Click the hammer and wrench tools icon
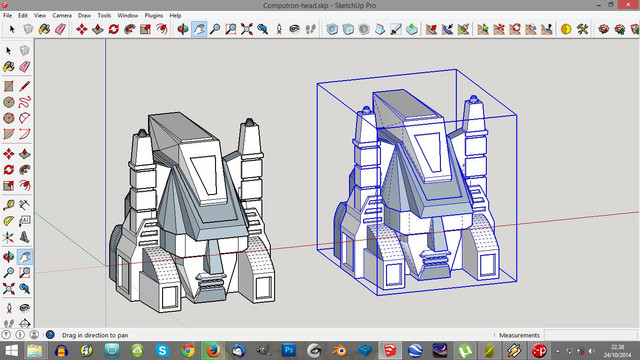This screenshot has height=360, width=640. tap(582, 29)
